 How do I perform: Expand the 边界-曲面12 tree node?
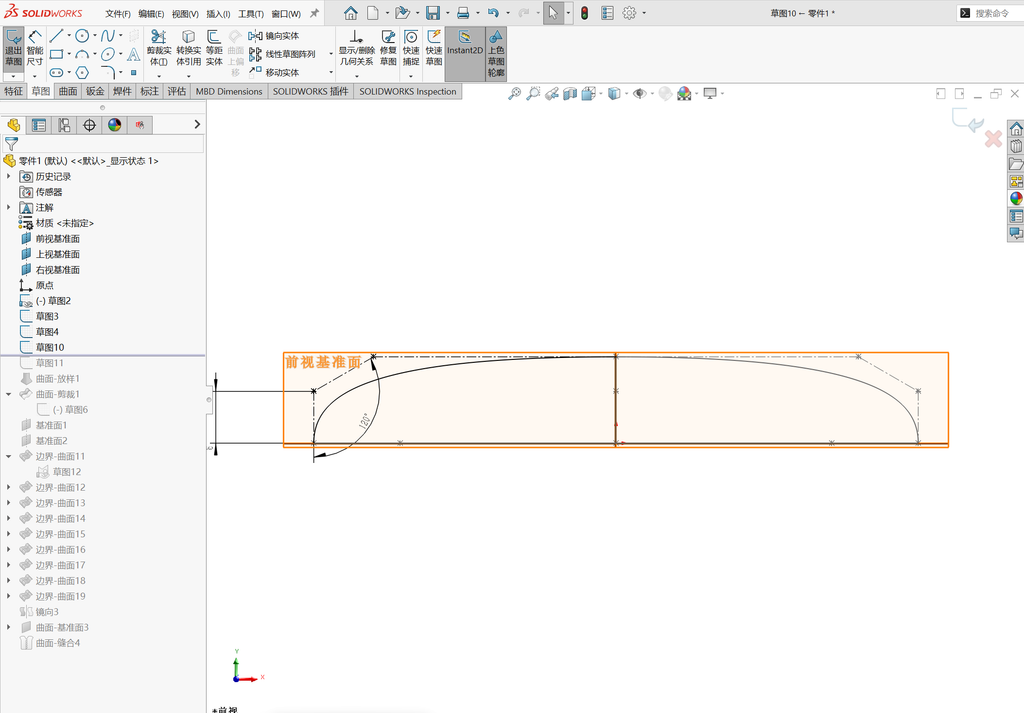tap(8, 487)
